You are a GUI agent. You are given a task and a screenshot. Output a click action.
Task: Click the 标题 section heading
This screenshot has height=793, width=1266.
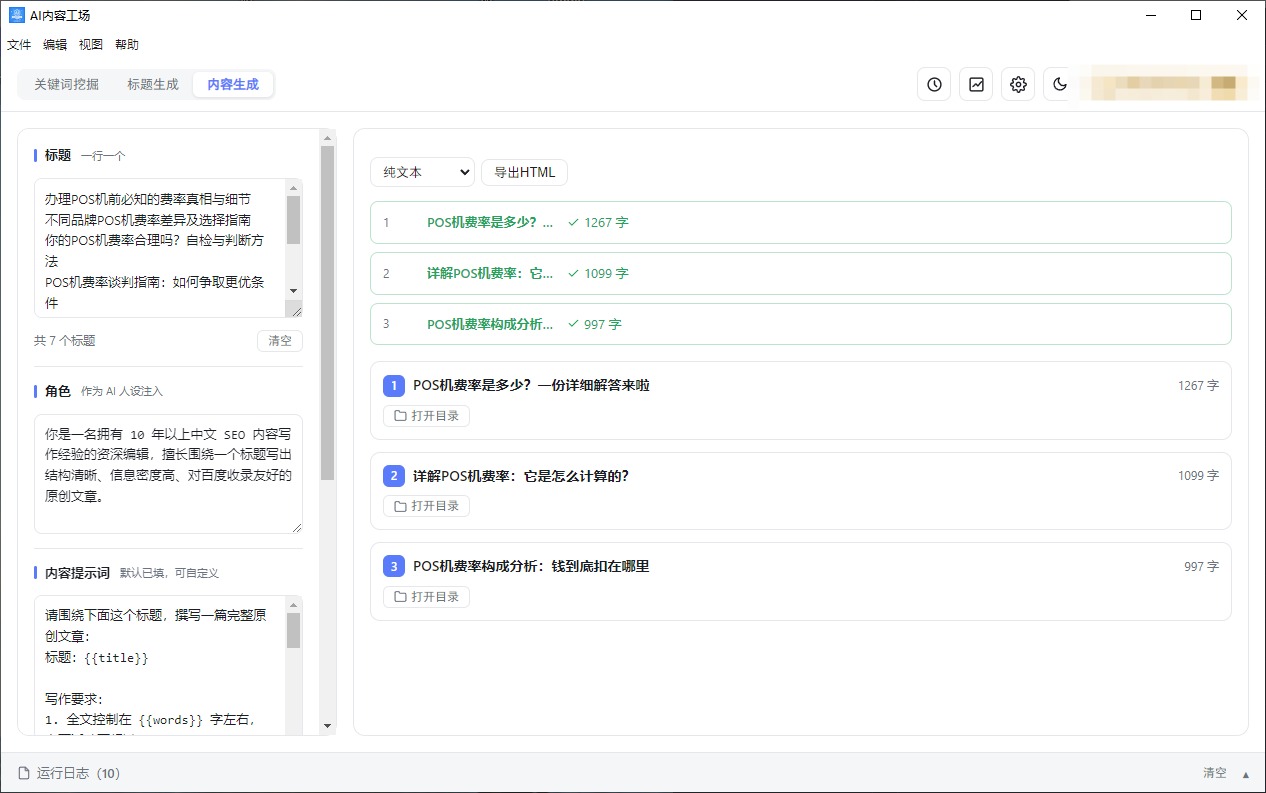58,155
